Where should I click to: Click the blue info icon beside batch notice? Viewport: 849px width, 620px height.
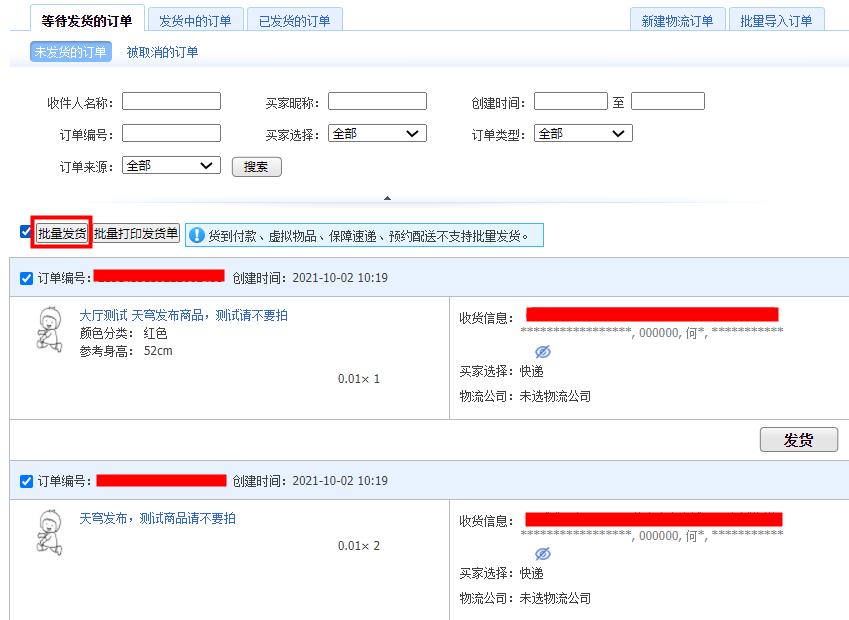[197, 235]
